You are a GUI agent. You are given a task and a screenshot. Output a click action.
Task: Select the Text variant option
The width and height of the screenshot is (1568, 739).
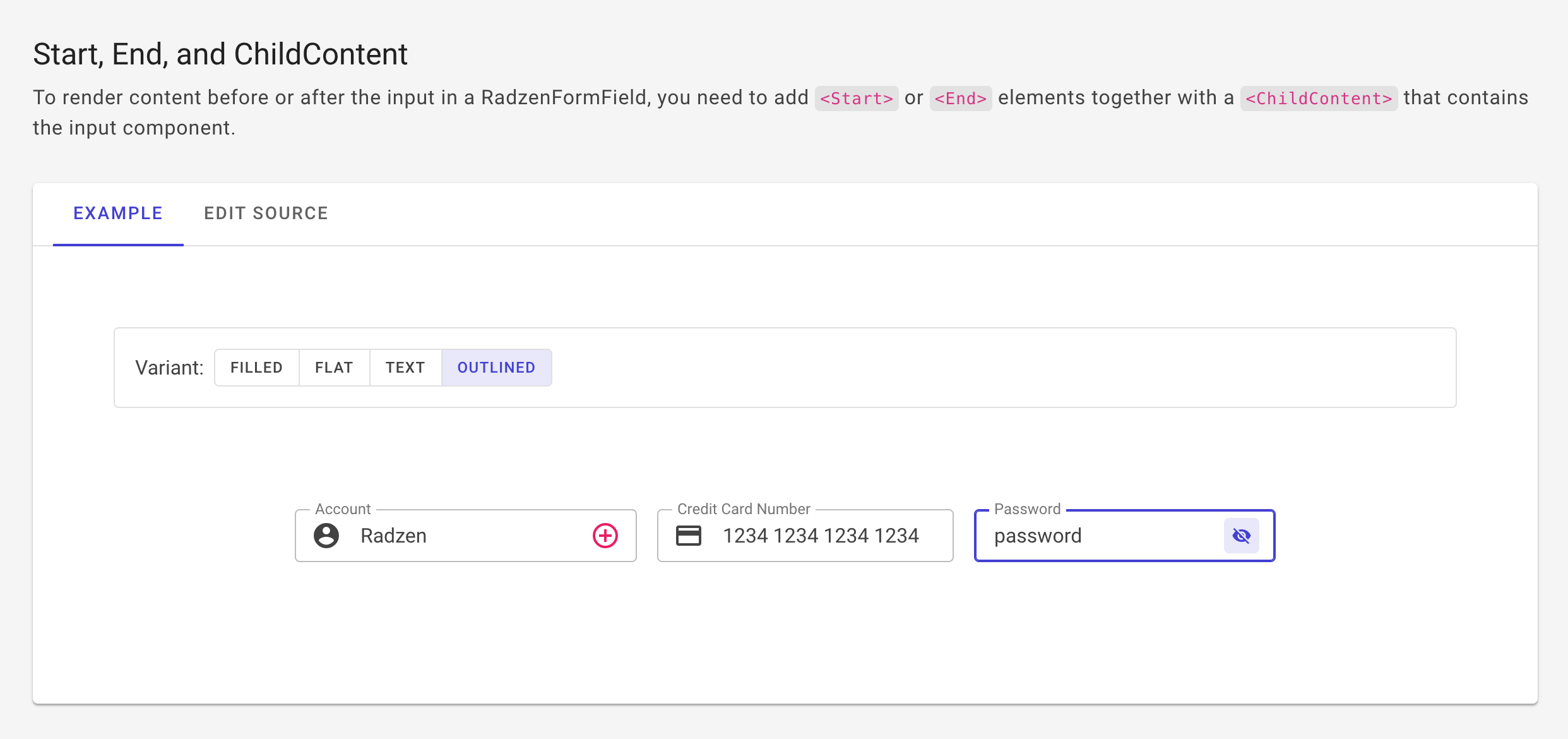[405, 368]
